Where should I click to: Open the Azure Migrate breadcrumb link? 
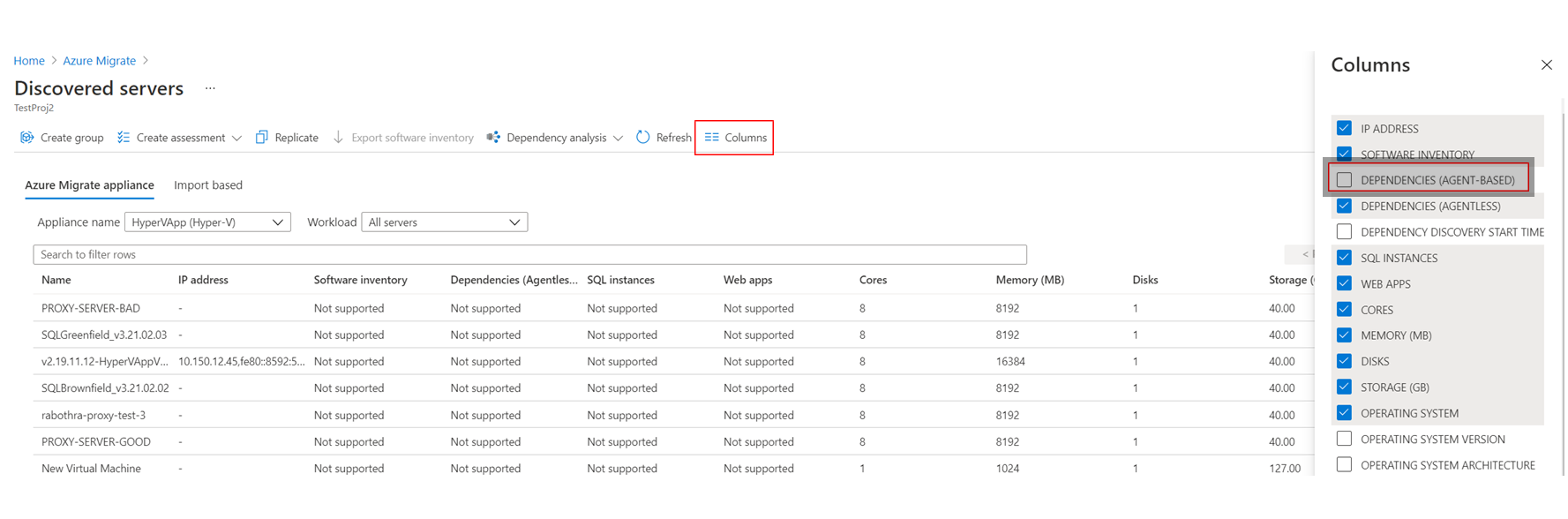pyautogui.click(x=99, y=61)
